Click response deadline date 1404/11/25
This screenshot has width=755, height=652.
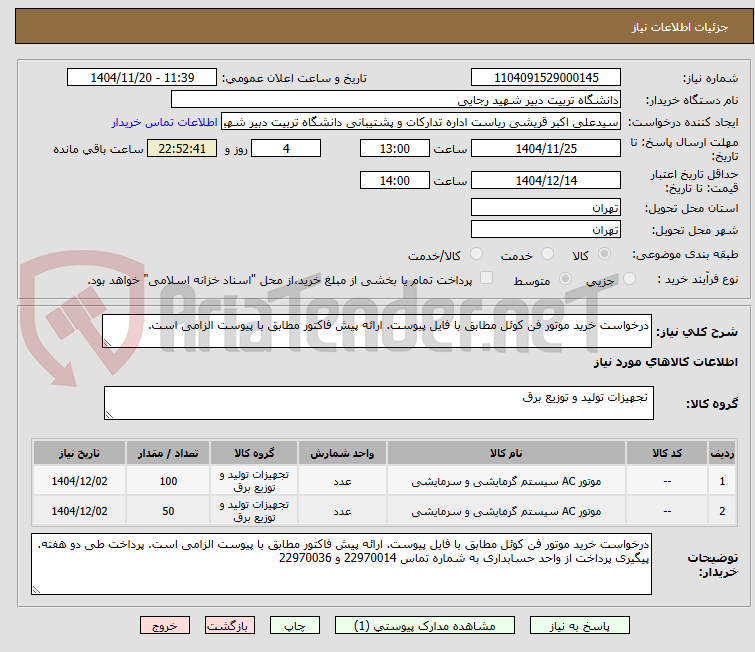(x=546, y=148)
